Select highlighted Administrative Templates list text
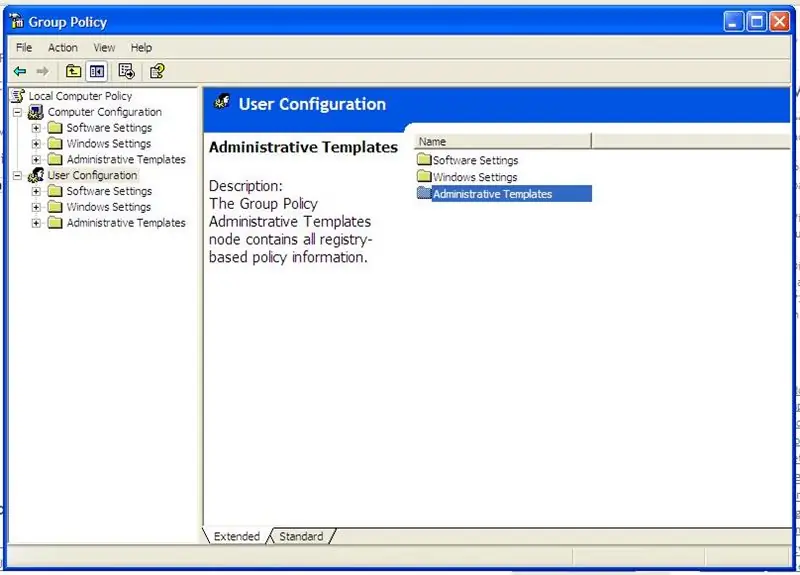The width and height of the screenshot is (800, 575). click(492, 194)
